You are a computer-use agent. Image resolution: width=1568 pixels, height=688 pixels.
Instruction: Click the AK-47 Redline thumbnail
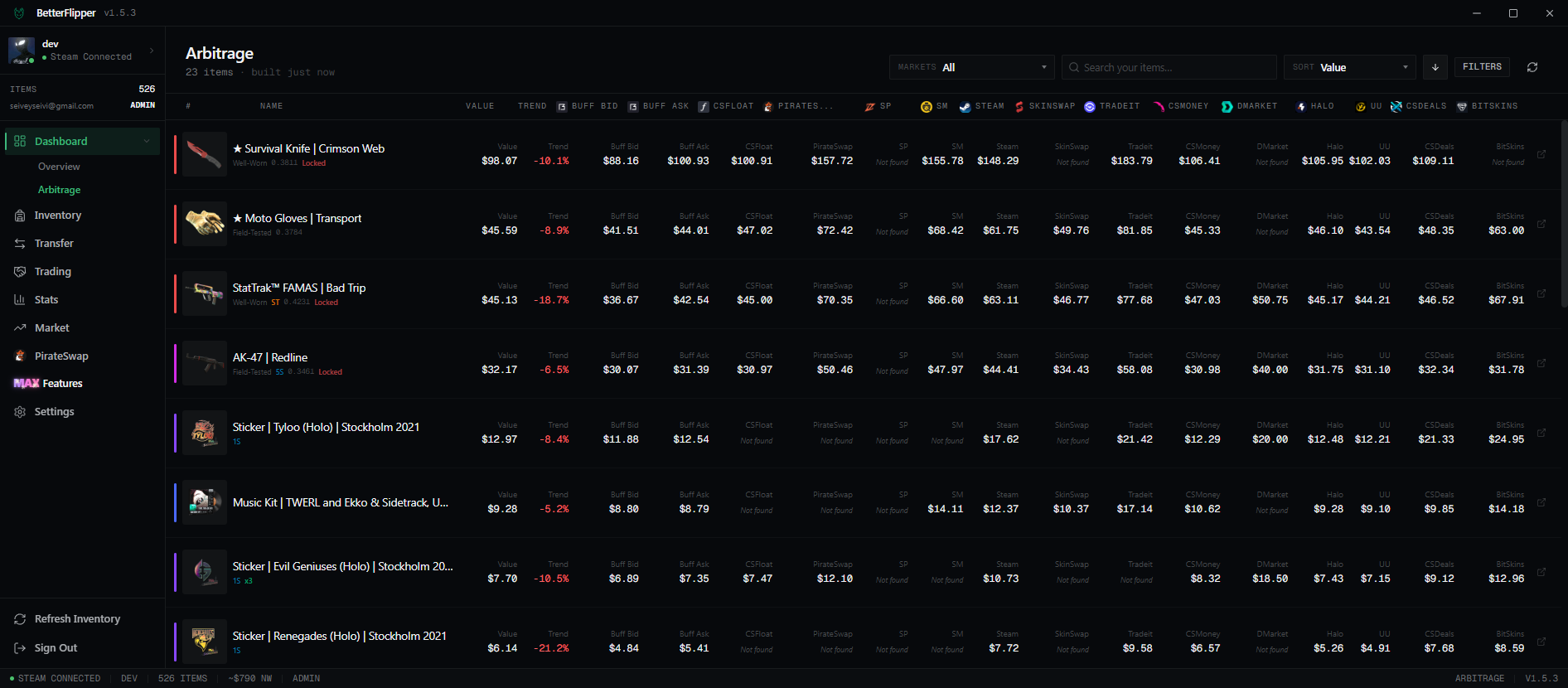click(x=205, y=363)
